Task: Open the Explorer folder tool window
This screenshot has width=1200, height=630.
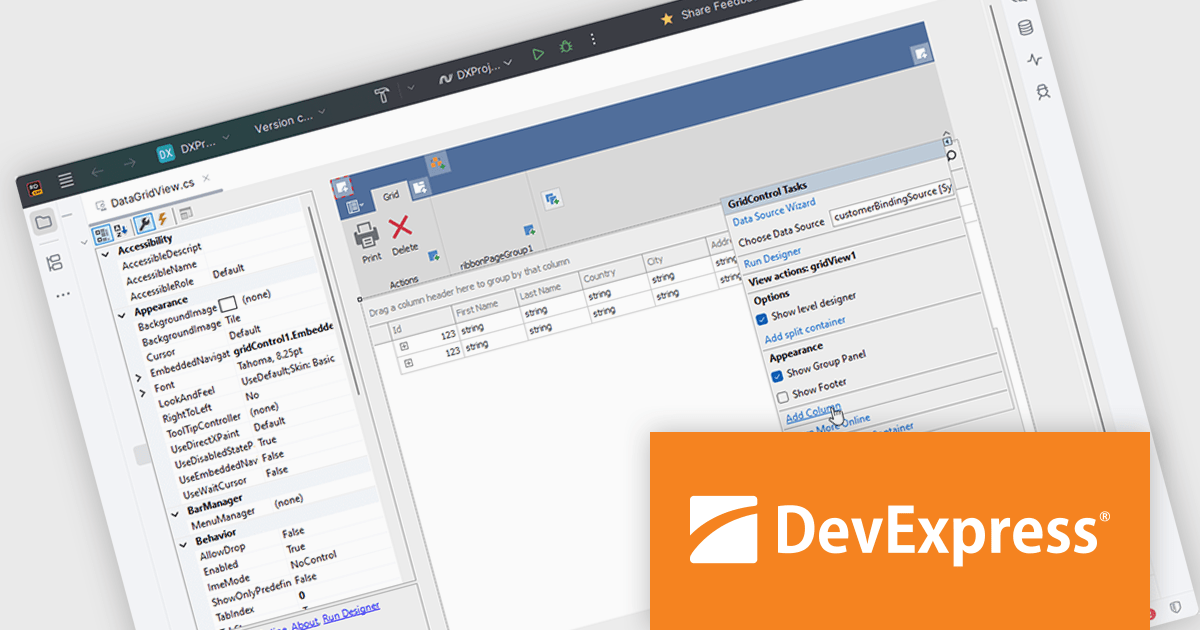Action: 44,222
